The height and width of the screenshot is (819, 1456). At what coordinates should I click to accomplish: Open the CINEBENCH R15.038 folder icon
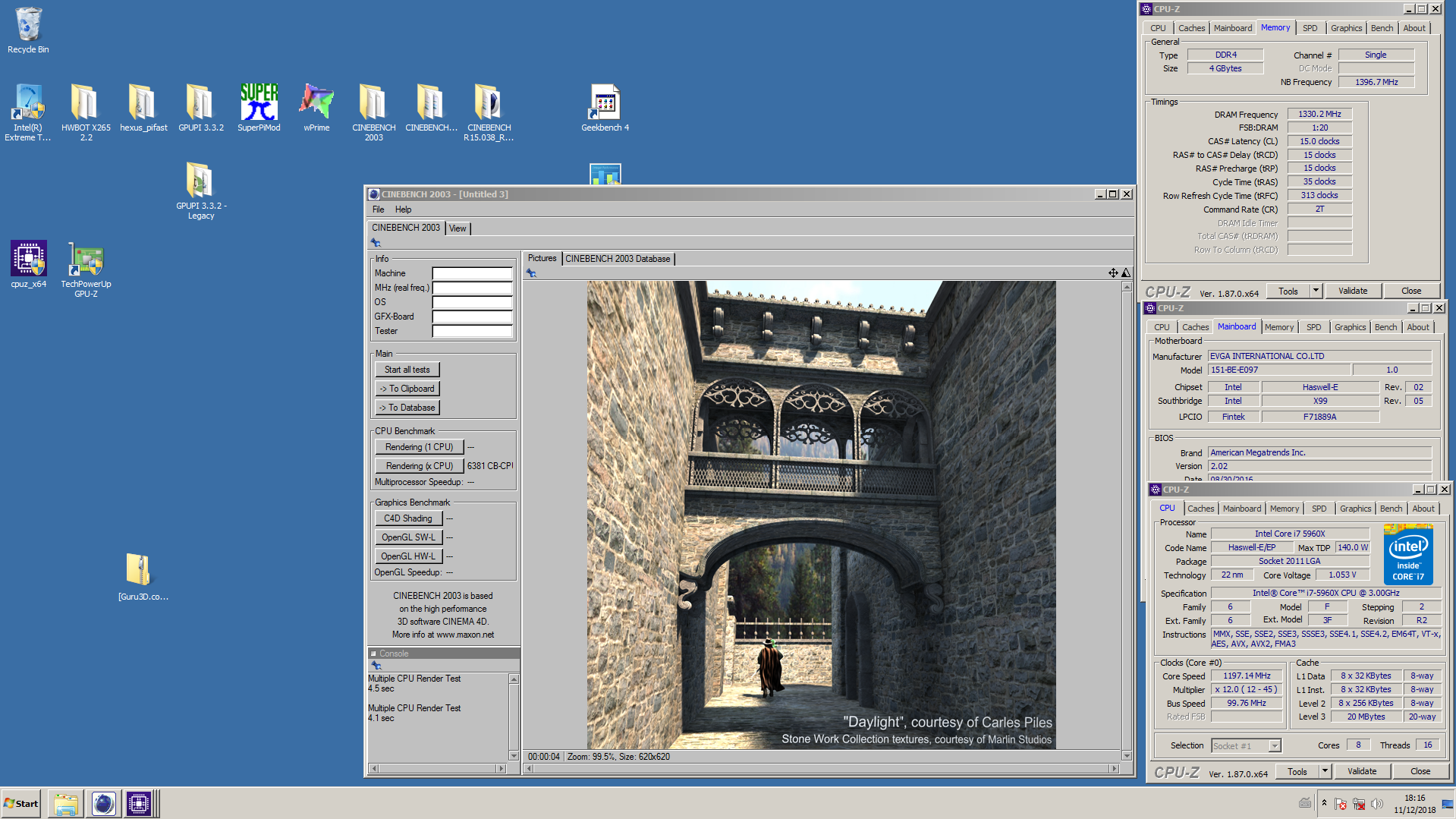click(x=489, y=112)
